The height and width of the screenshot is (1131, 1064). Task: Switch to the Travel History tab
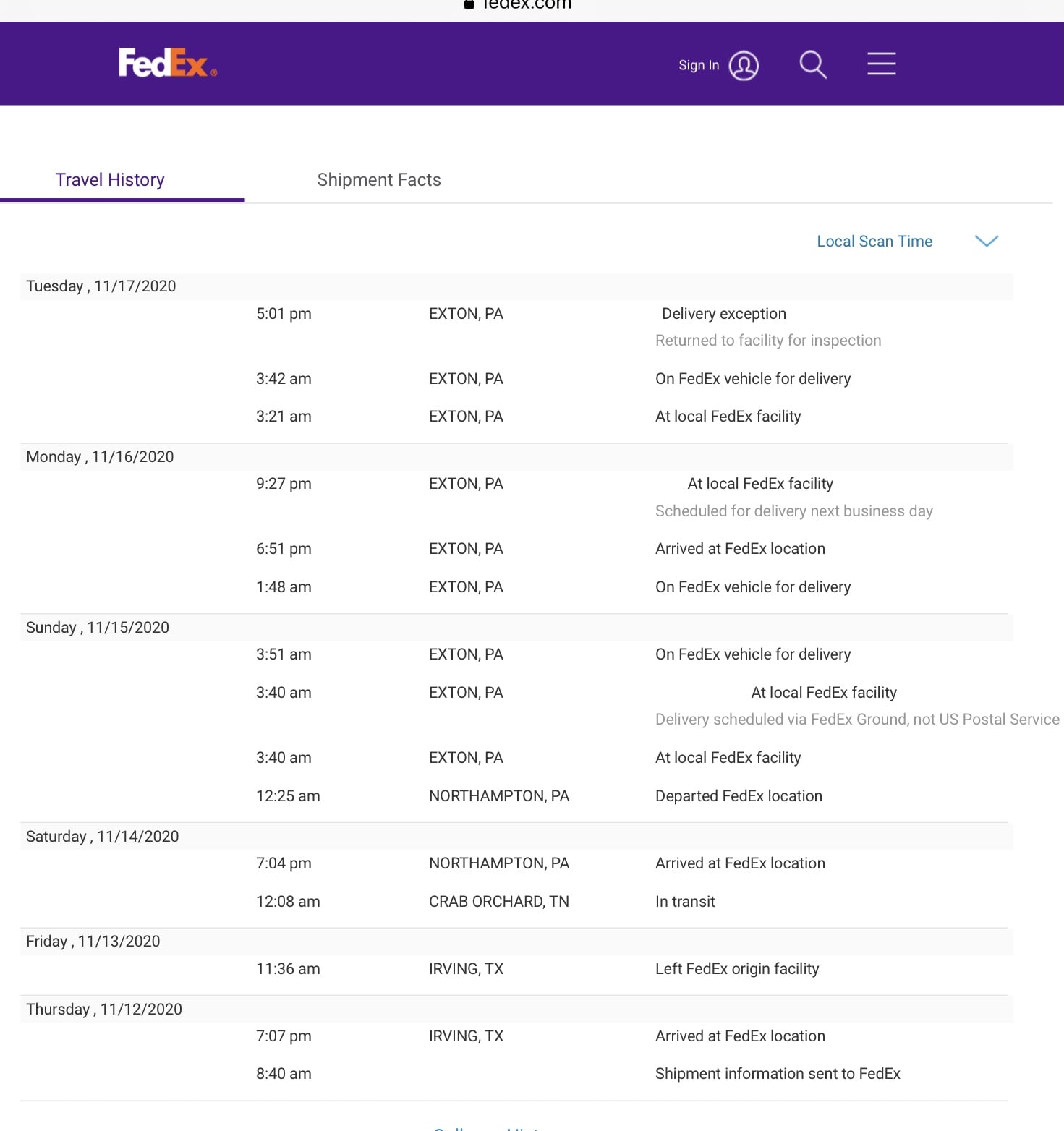pos(110,180)
